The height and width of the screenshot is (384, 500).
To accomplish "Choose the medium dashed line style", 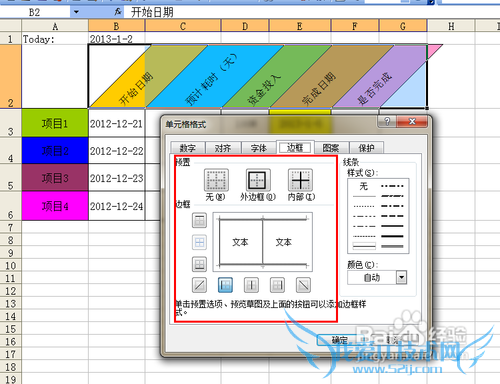I will (x=392, y=216).
